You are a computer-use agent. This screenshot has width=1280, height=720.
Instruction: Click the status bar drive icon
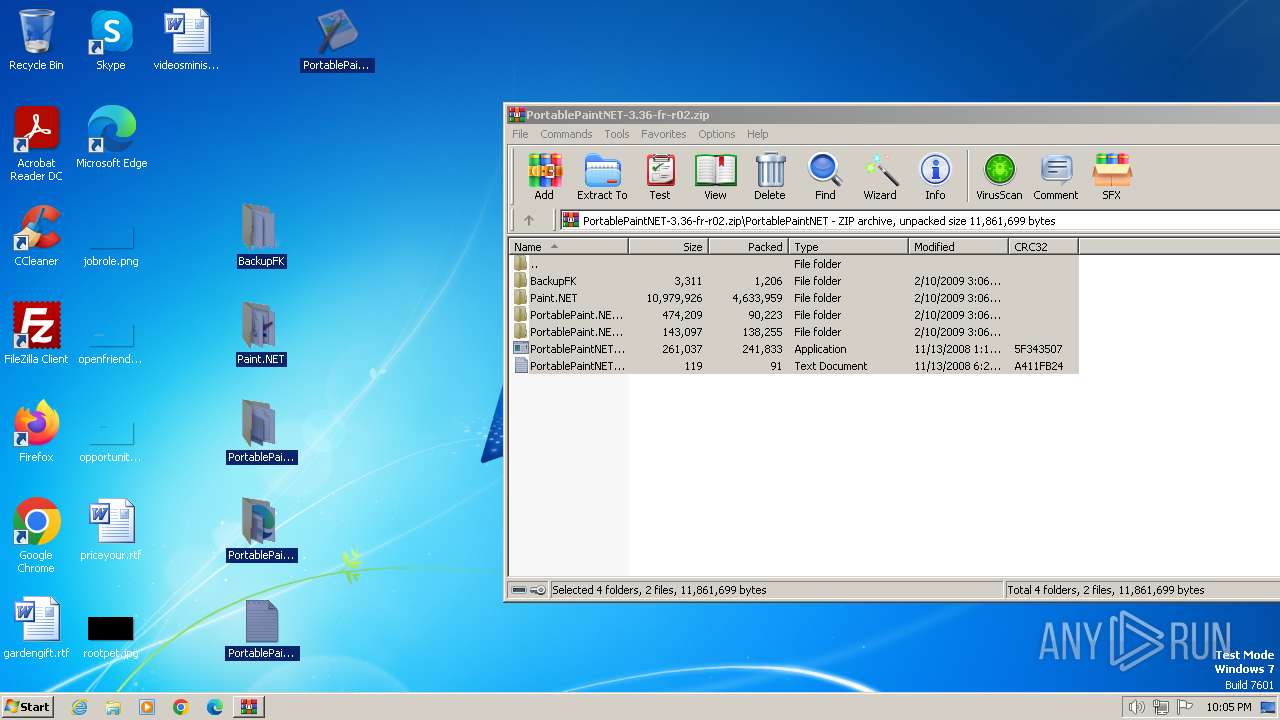518,590
